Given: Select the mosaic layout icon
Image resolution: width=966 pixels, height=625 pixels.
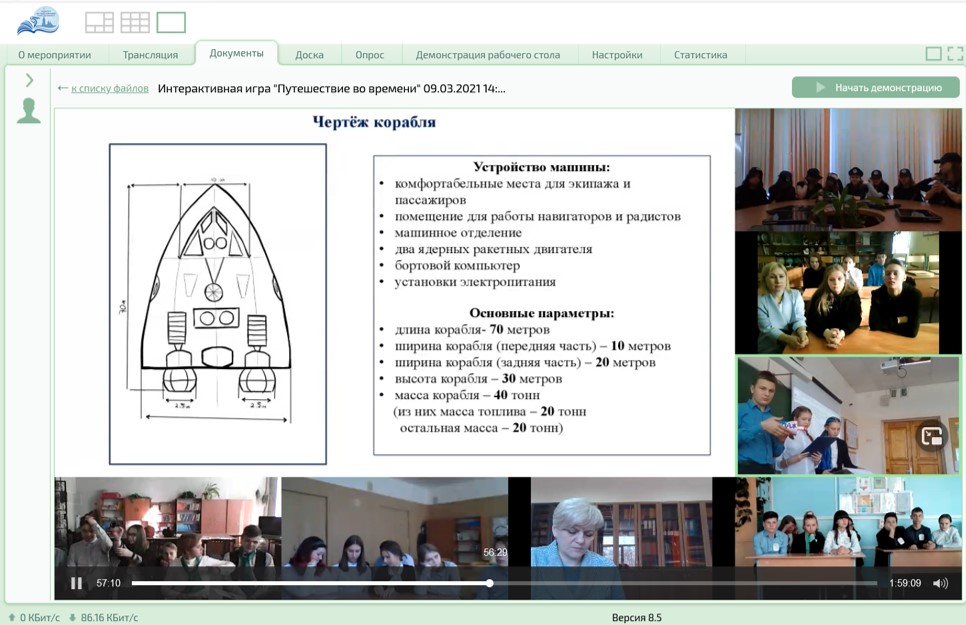Looking at the screenshot, I should click(99, 22).
